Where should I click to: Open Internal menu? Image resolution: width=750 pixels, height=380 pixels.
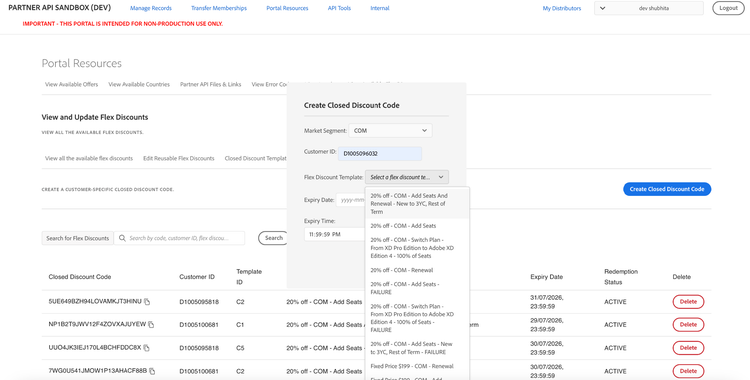point(380,8)
